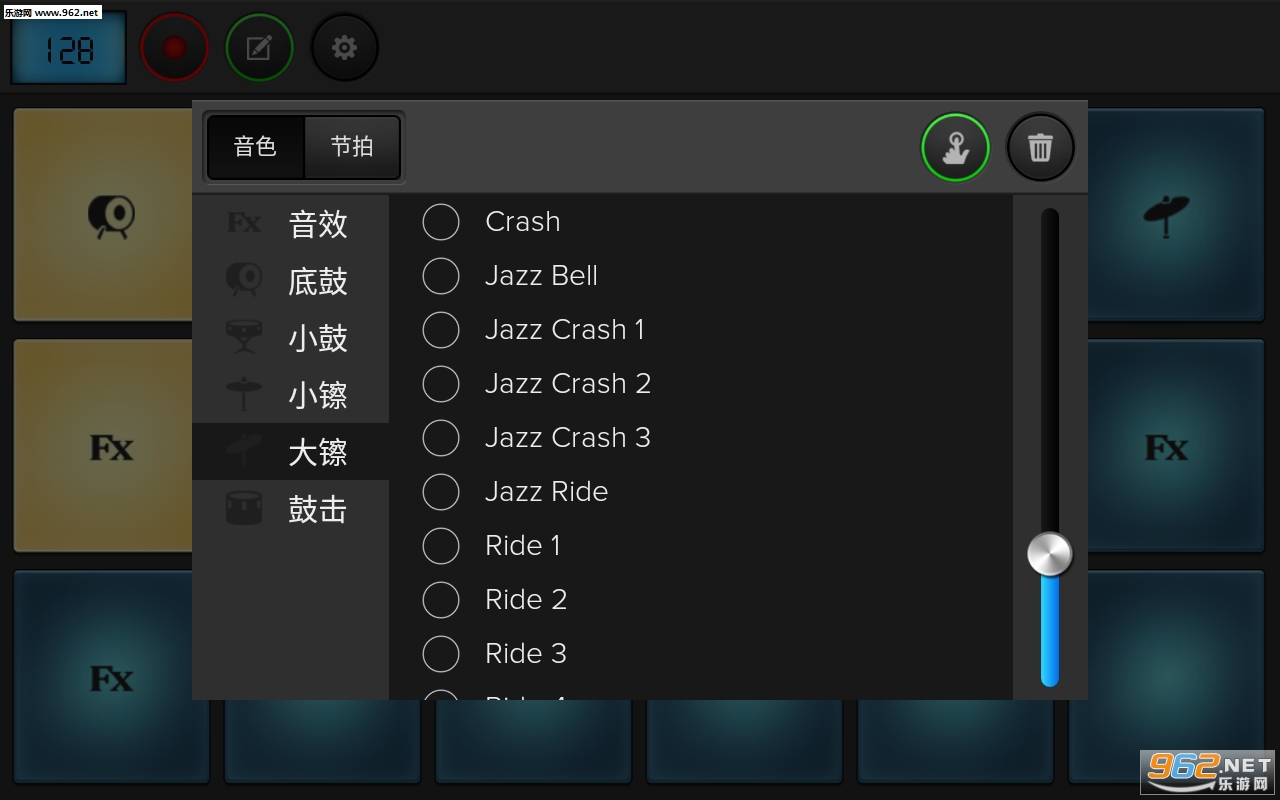Open the settings gear menu

pos(344,46)
